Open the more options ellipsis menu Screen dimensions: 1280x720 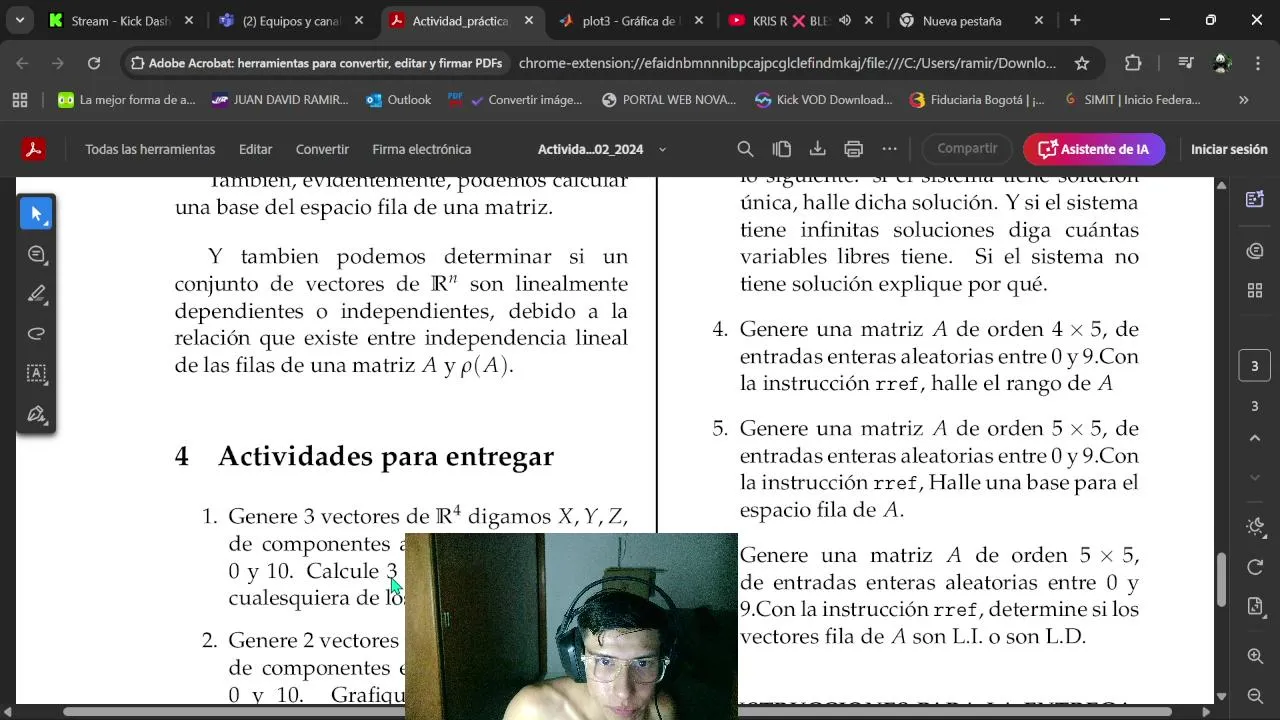[x=889, y=149]
